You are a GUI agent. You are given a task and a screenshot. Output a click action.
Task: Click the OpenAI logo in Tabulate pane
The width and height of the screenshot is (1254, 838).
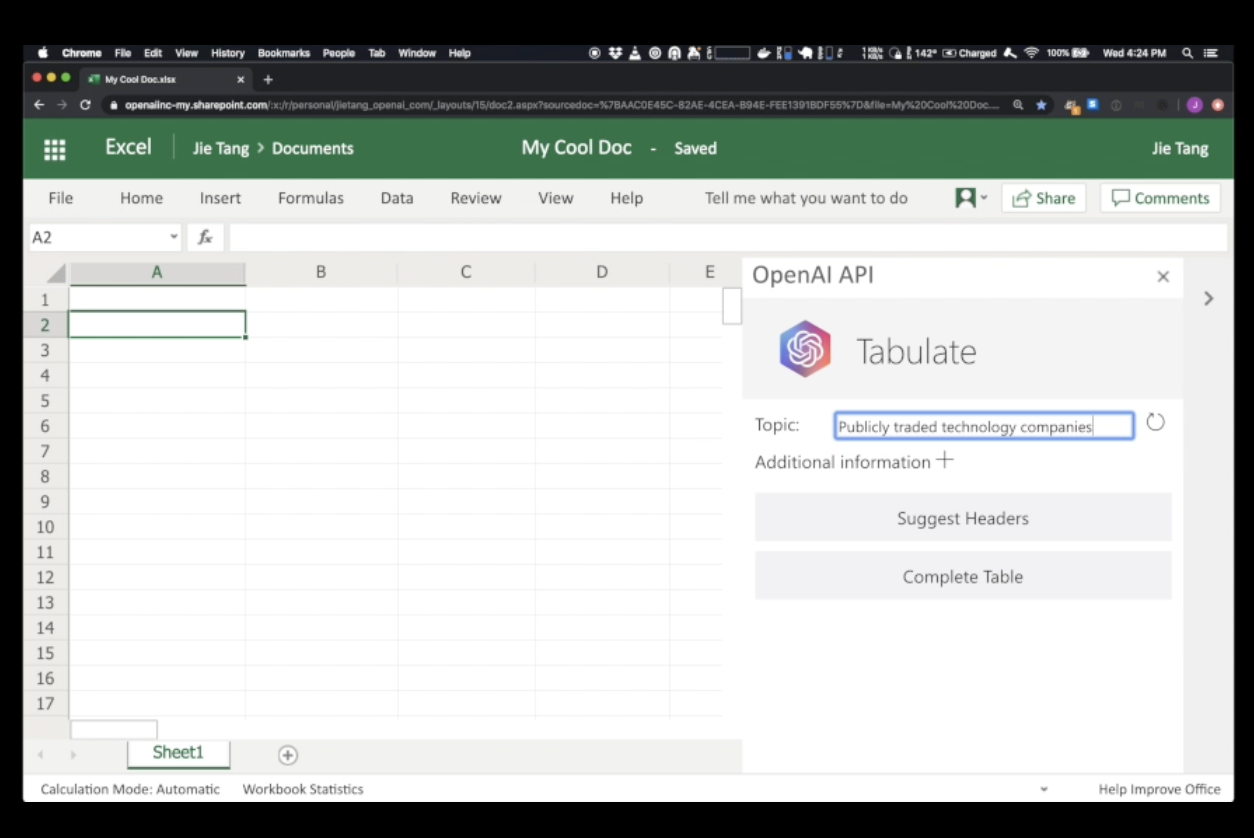tap(805, 349)
